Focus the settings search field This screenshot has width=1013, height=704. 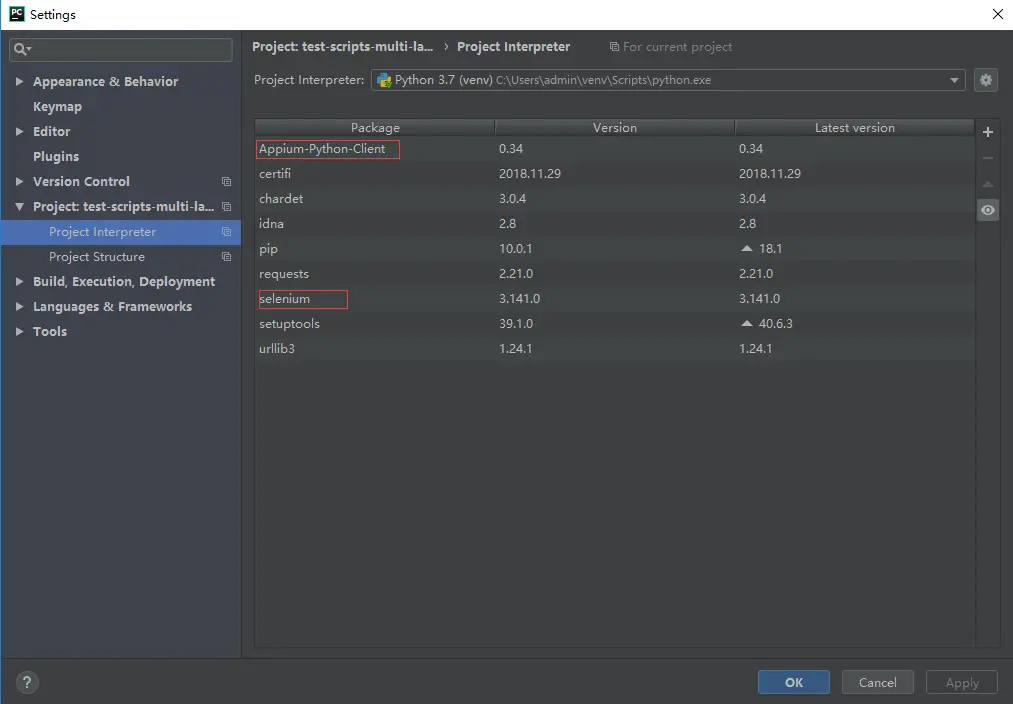coord(121,49)
